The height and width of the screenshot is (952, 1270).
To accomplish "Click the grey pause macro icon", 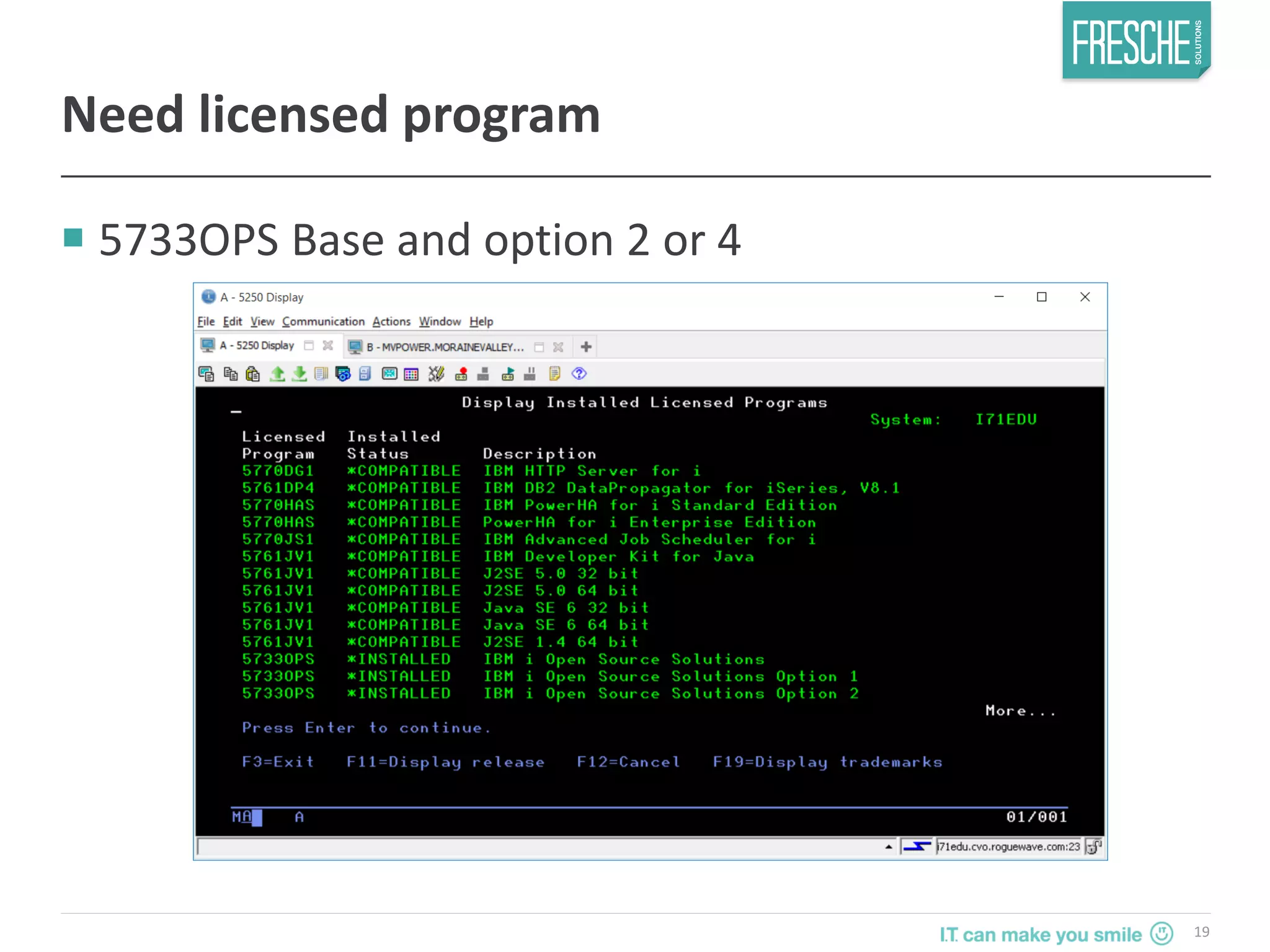I will click(x=530, y=374).
